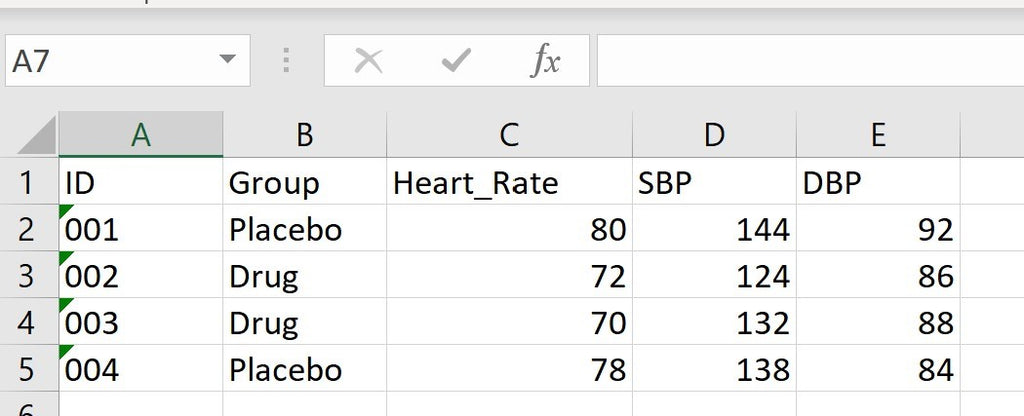
Task: Select the DBP value 88 cell
Action: [878, 324]
